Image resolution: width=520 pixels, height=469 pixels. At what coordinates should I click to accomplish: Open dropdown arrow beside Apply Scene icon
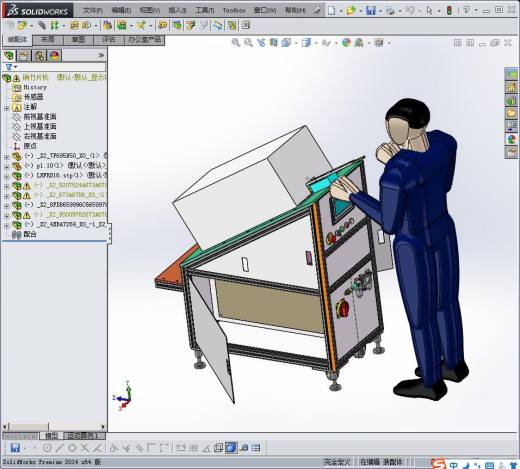369,43
